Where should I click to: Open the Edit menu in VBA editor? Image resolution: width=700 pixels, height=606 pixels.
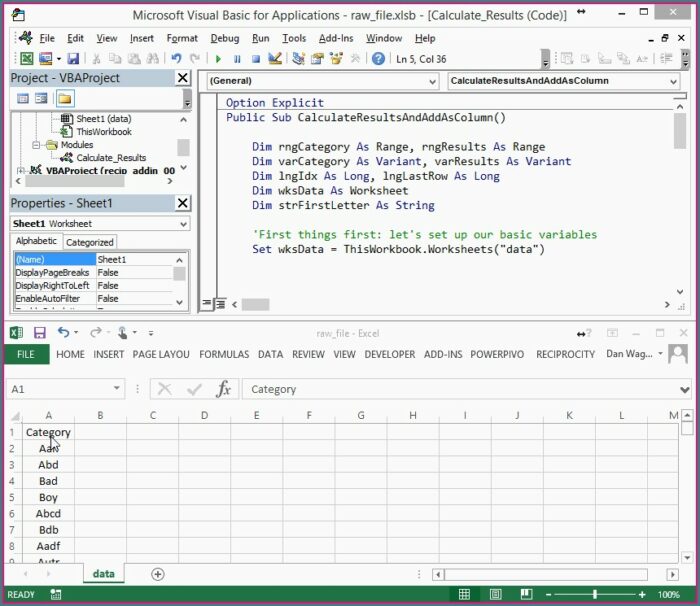[x=75, y=38]
